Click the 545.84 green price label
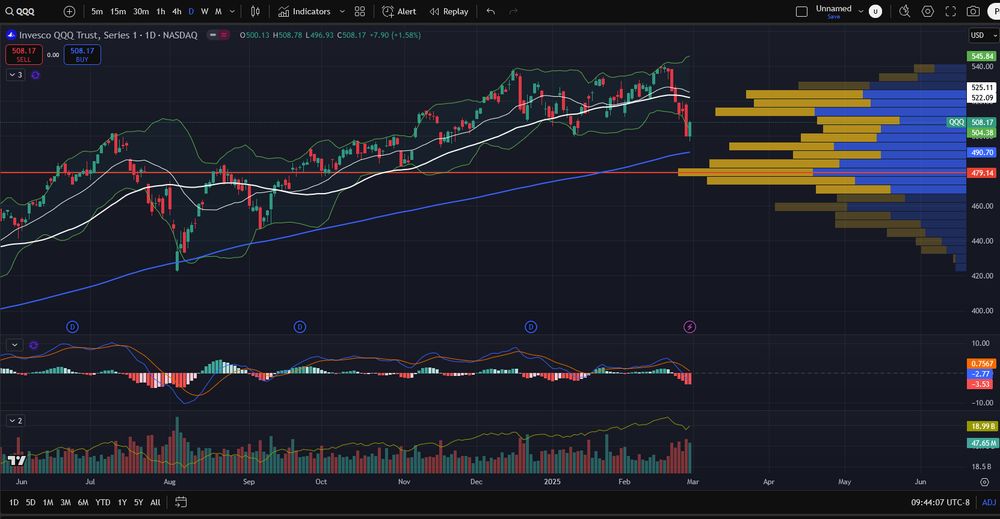The image size is (1000, 519). [x=982, y=56]
